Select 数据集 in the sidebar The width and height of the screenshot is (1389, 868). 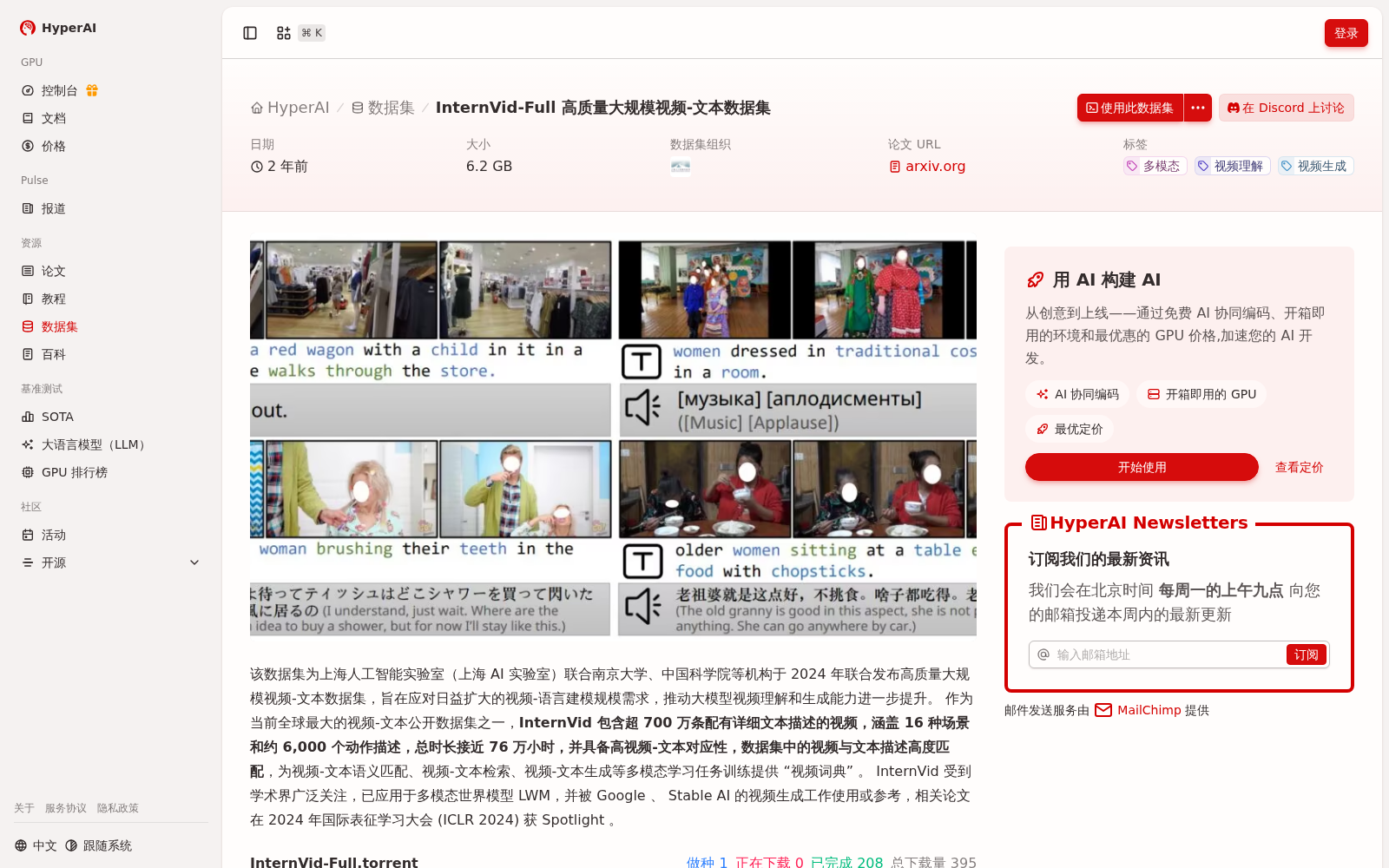tap(111, 326)
